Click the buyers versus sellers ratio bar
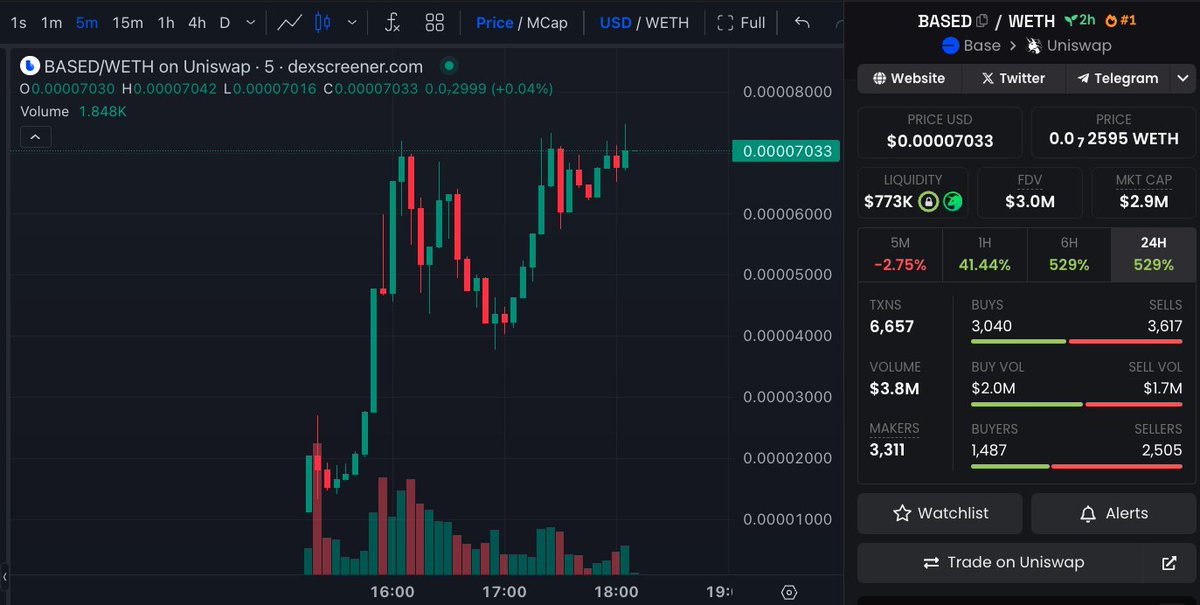Image resolution: width=1200 pixels, height=605 pixels. click(x=1077, y=466)
